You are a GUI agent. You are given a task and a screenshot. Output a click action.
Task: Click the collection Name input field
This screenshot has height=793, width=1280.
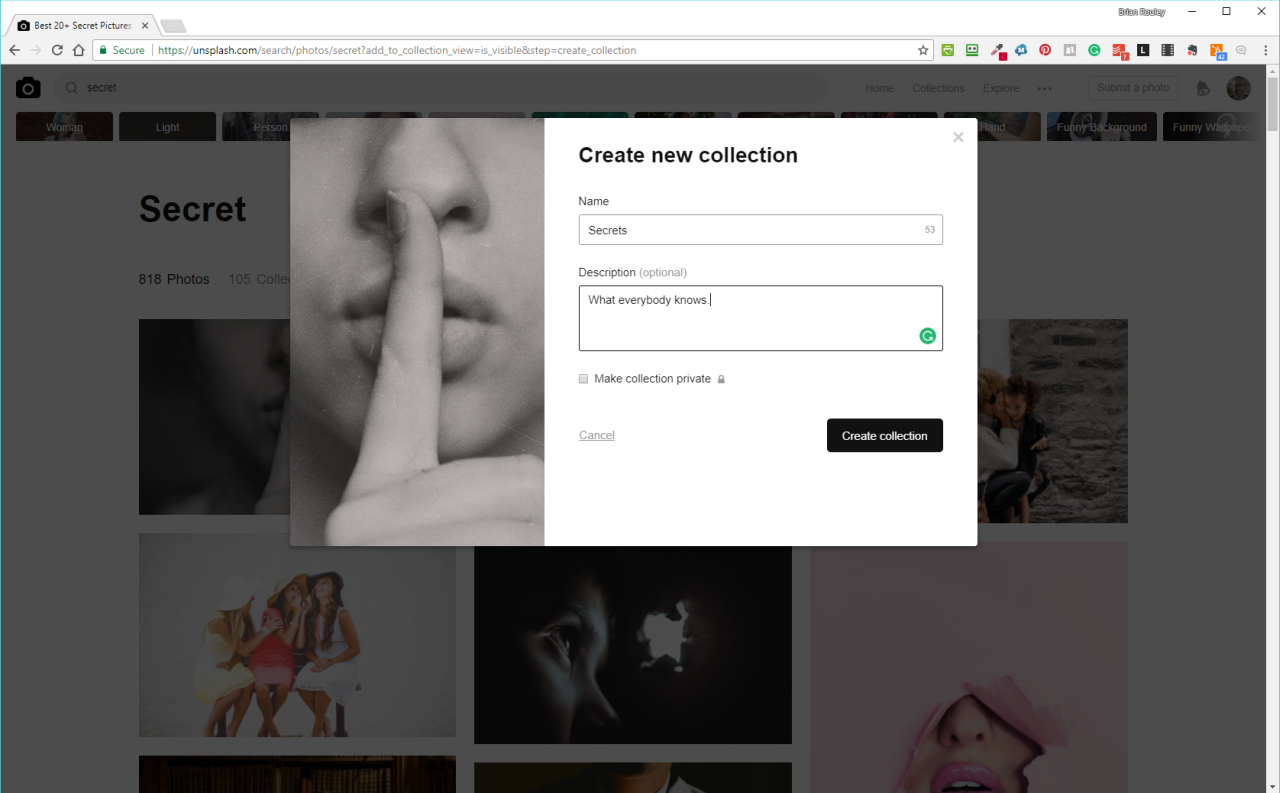point(760,230)
